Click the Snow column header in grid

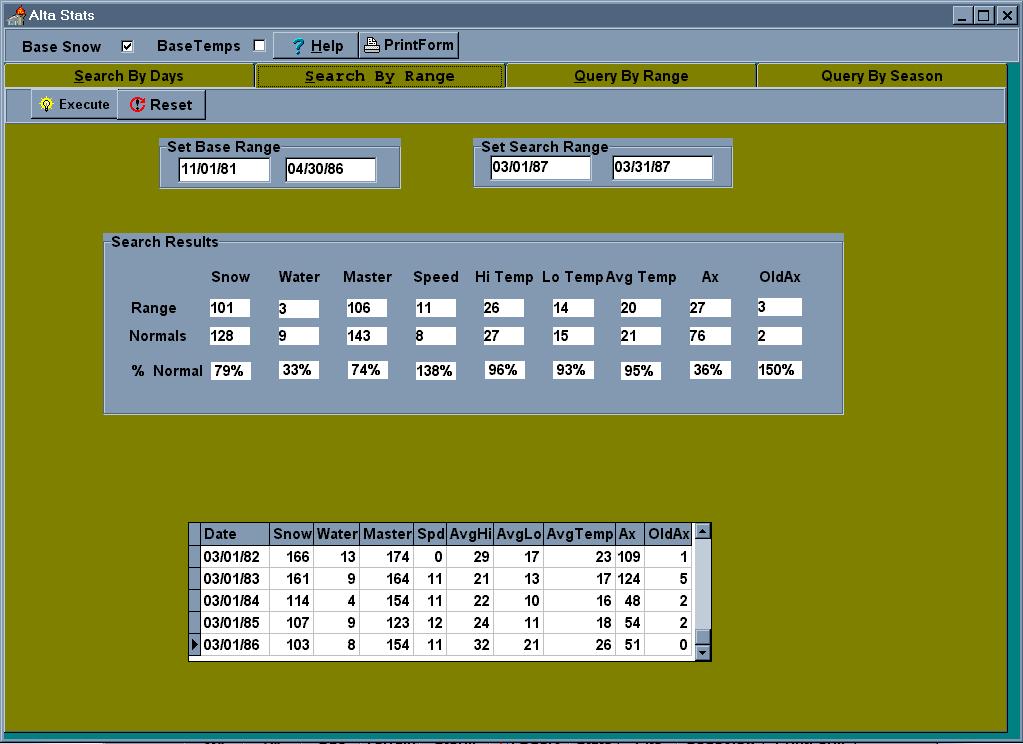coord(292,534)
